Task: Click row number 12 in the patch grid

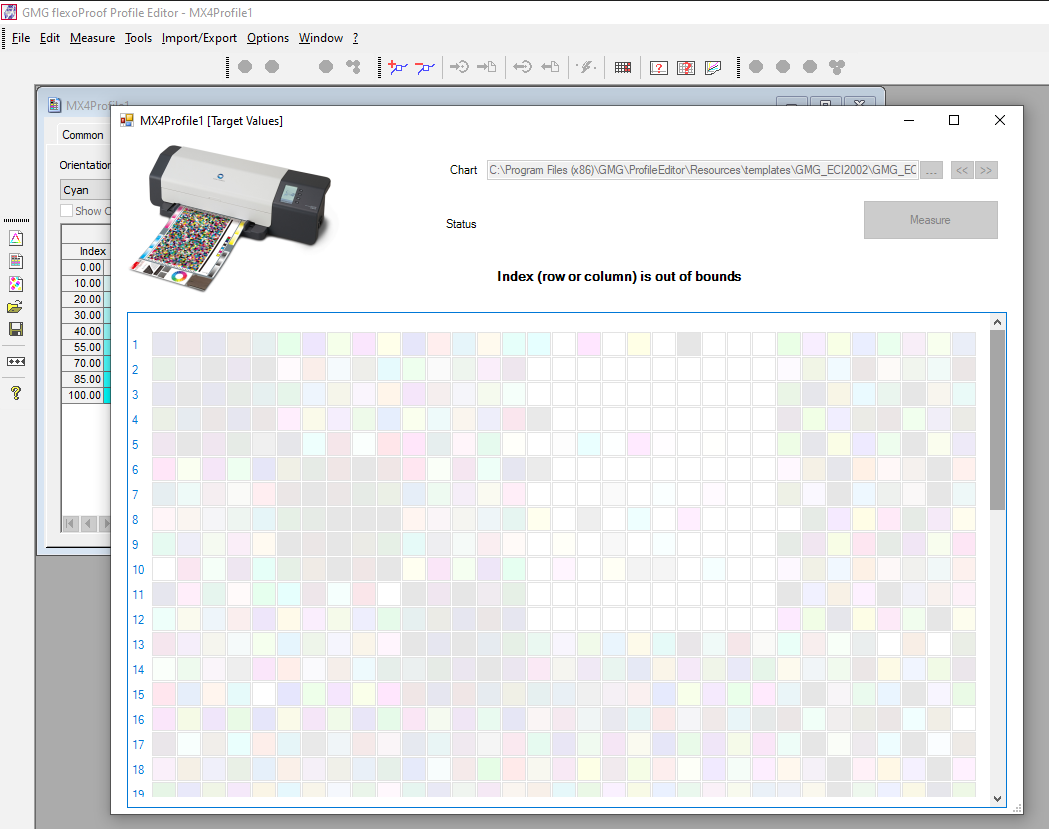Action: click(138, 620)
